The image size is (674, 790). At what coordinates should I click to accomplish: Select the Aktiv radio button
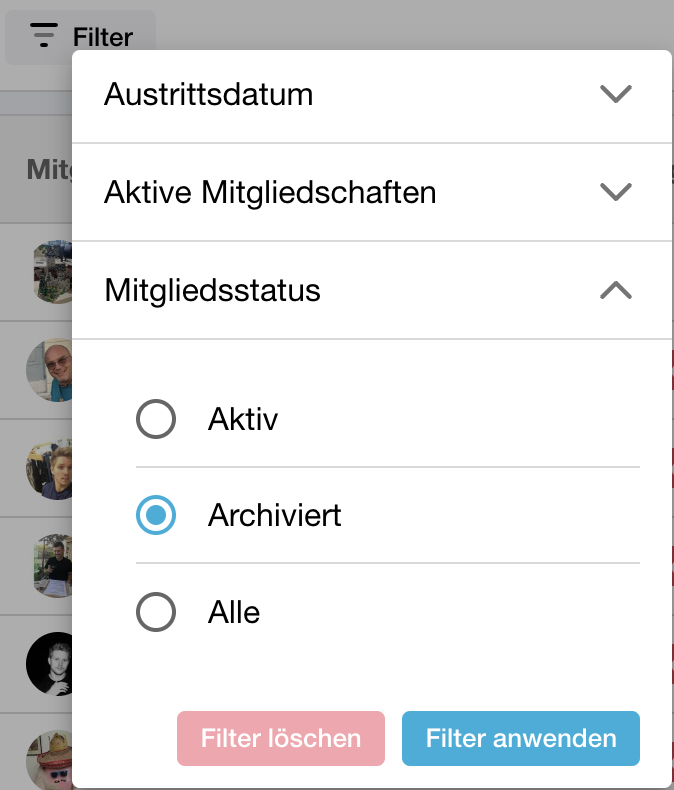click(x=156, y=419)
